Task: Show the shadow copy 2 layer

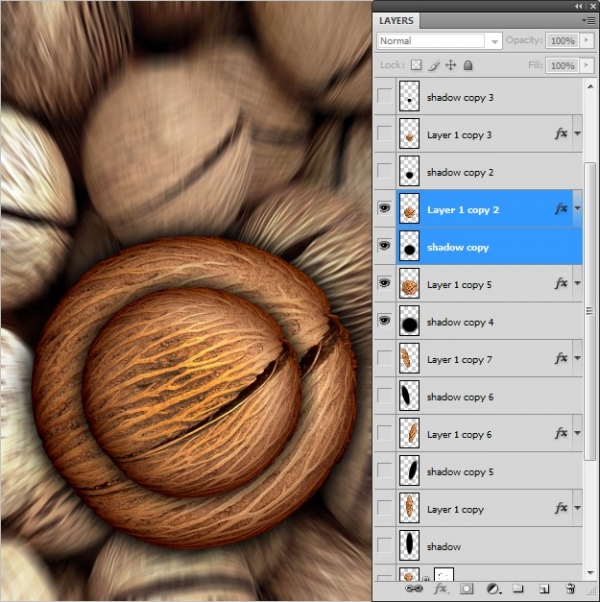Action: point(385,171)
